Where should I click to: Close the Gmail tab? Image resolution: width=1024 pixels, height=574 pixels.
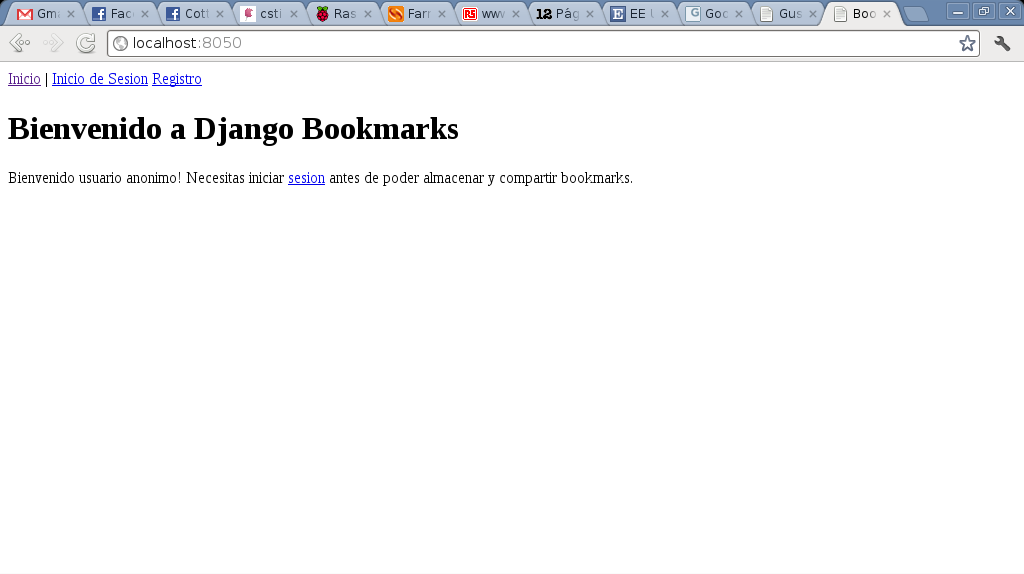71,14
